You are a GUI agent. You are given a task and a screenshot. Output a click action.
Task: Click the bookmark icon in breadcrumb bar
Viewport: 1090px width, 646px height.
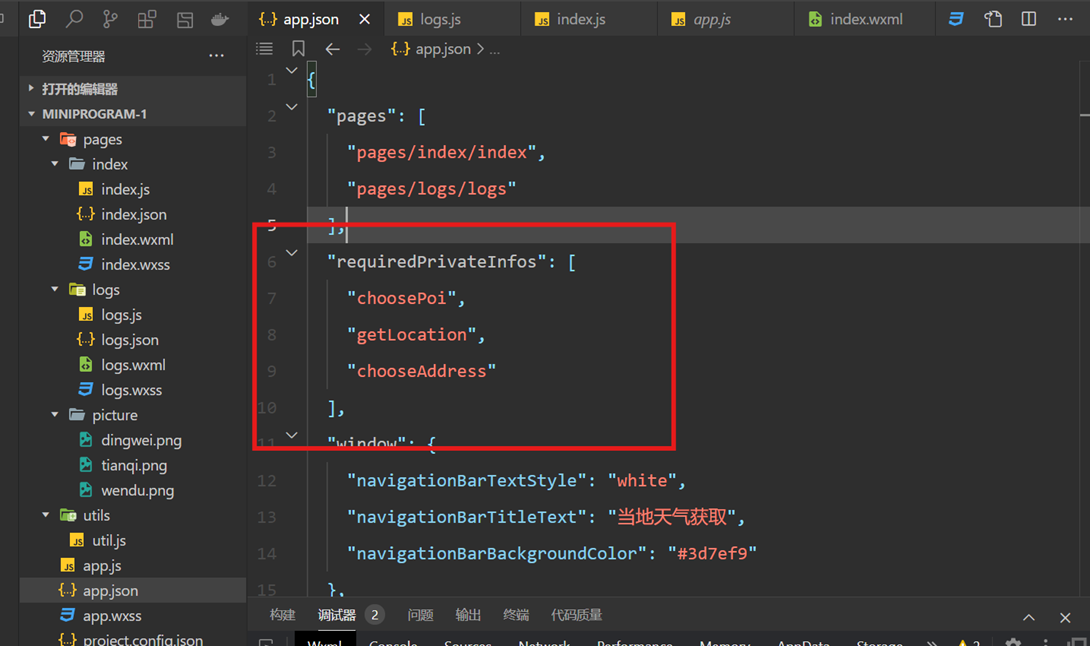298,49
